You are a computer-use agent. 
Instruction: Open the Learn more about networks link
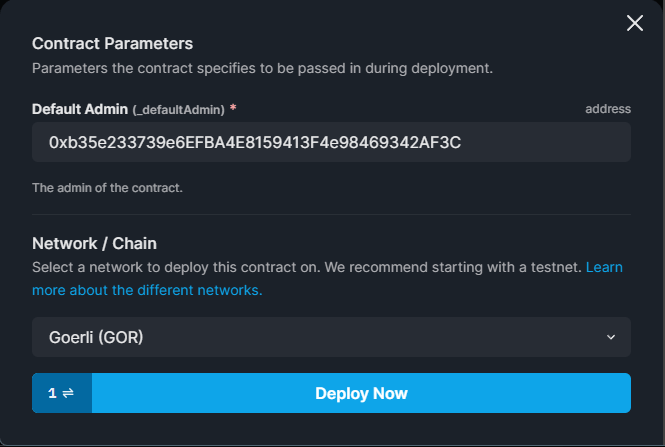point(604,267)
